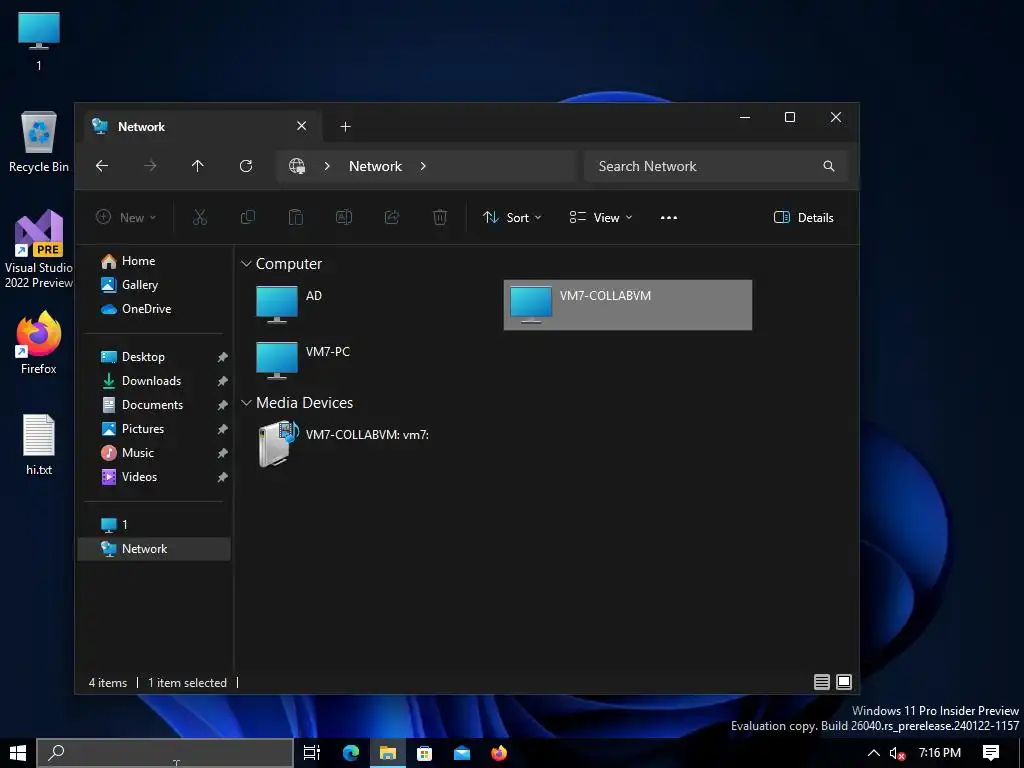The height and width of the screenshot is (768, 1024).
Task: Collapse the Computer group
Action: (246, 264)
